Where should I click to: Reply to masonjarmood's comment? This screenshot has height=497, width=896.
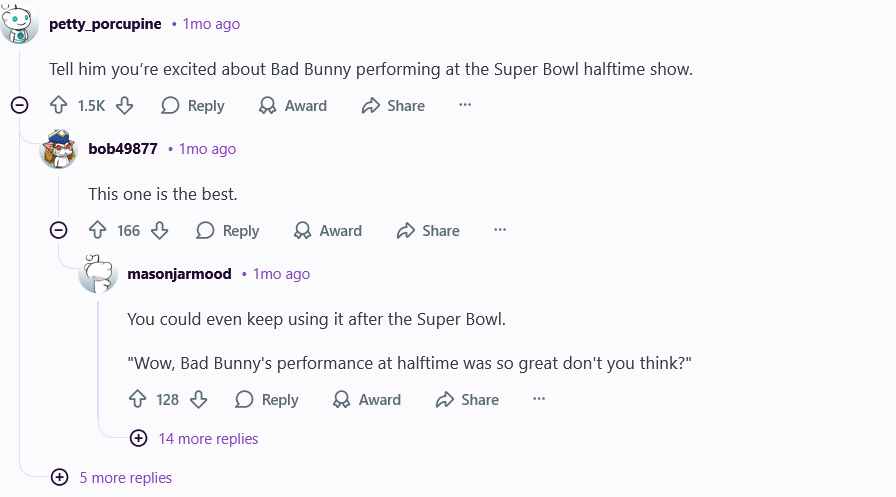coord(267,399)
